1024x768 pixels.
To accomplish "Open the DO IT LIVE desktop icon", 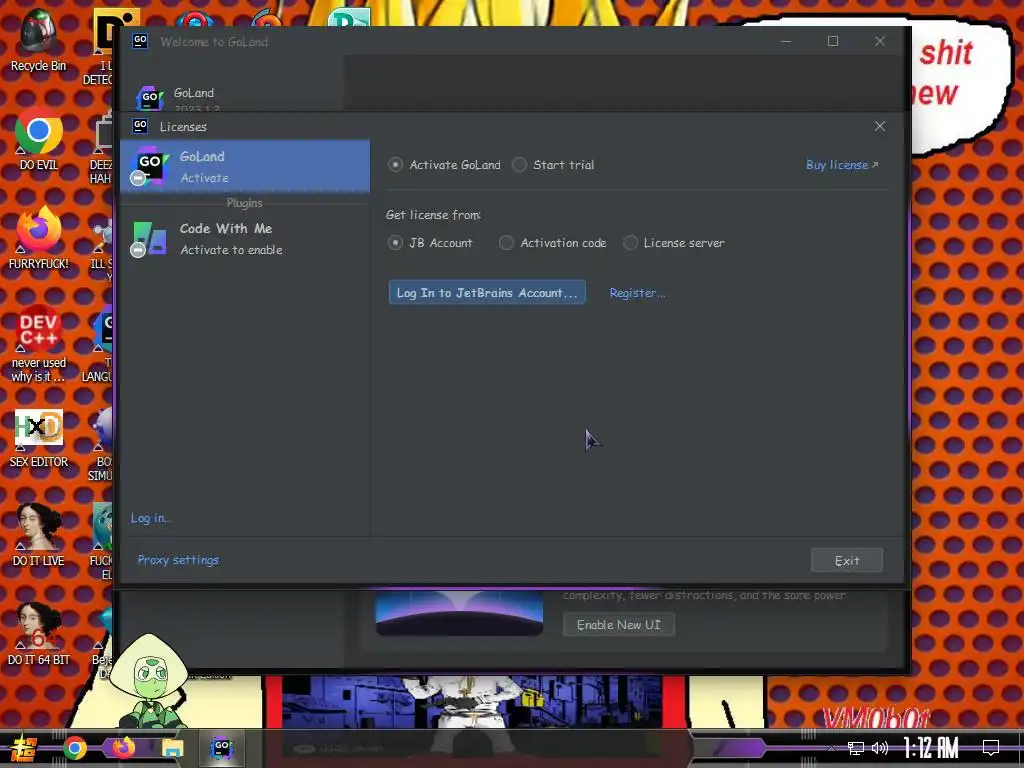I will pyautogui.click(x=39, y=536).
